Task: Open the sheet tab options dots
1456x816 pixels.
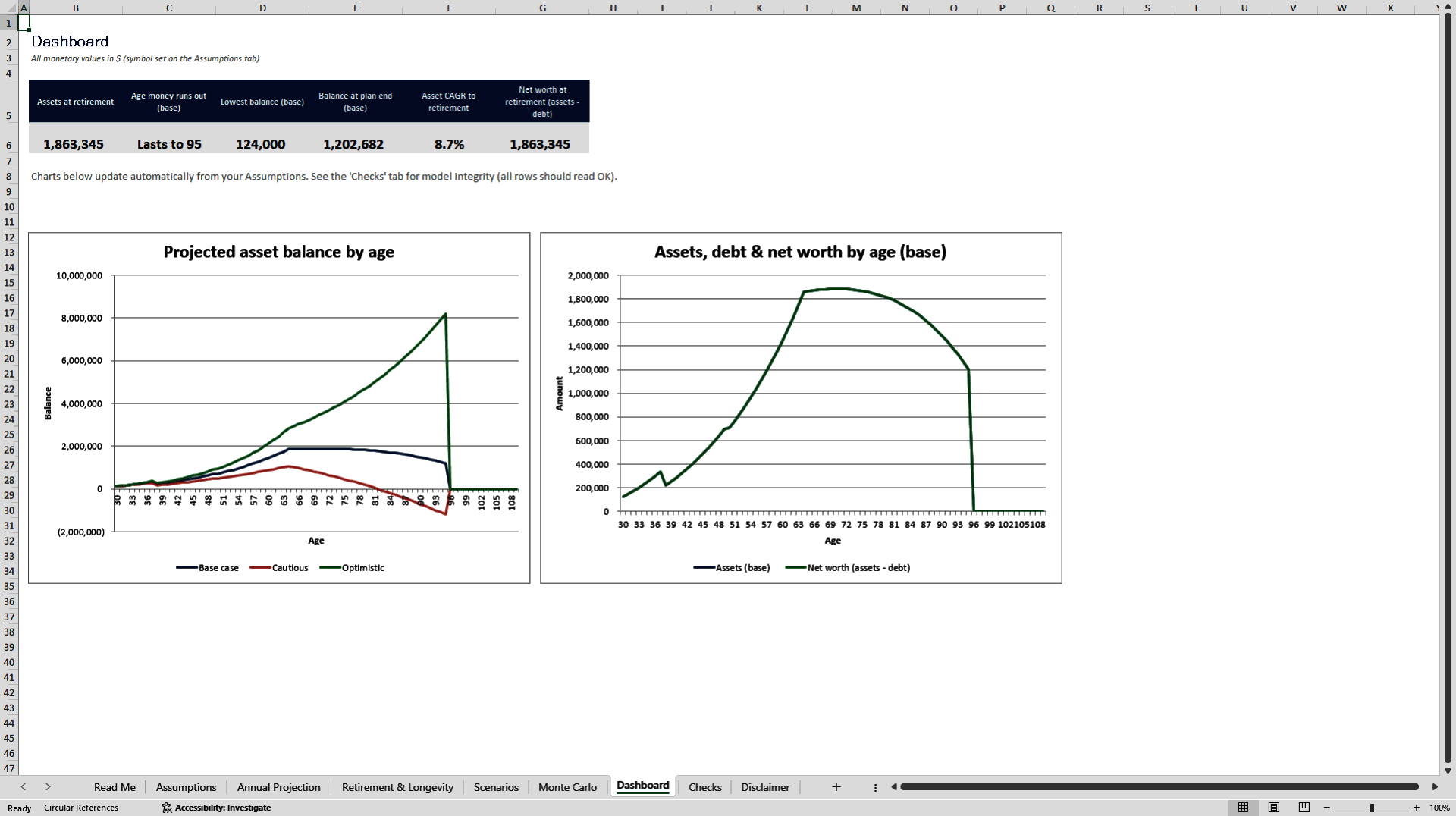Action: (875, 788)
